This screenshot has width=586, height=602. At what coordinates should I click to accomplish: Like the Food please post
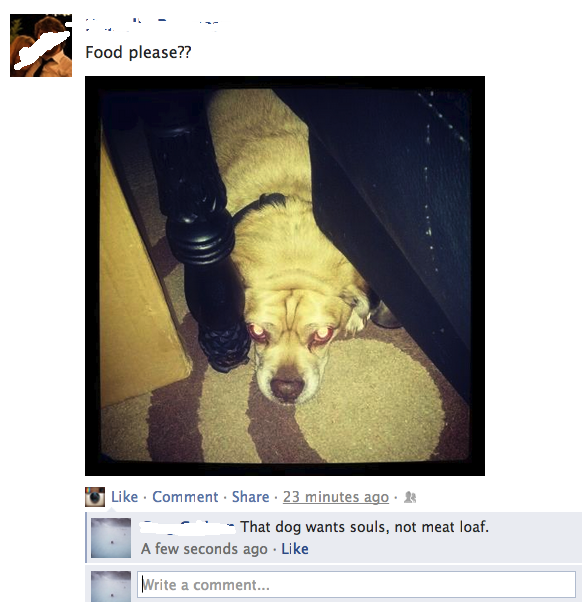124,497
